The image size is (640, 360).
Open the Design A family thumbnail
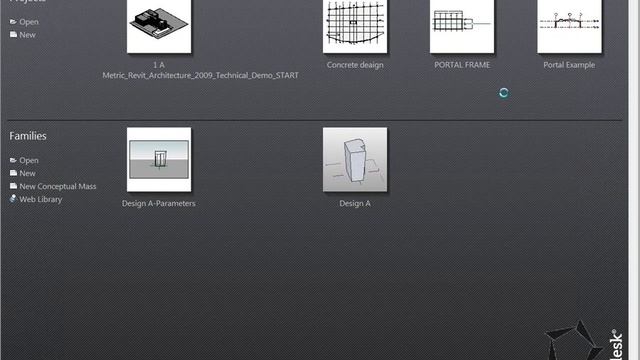click(x=355, y=160)
